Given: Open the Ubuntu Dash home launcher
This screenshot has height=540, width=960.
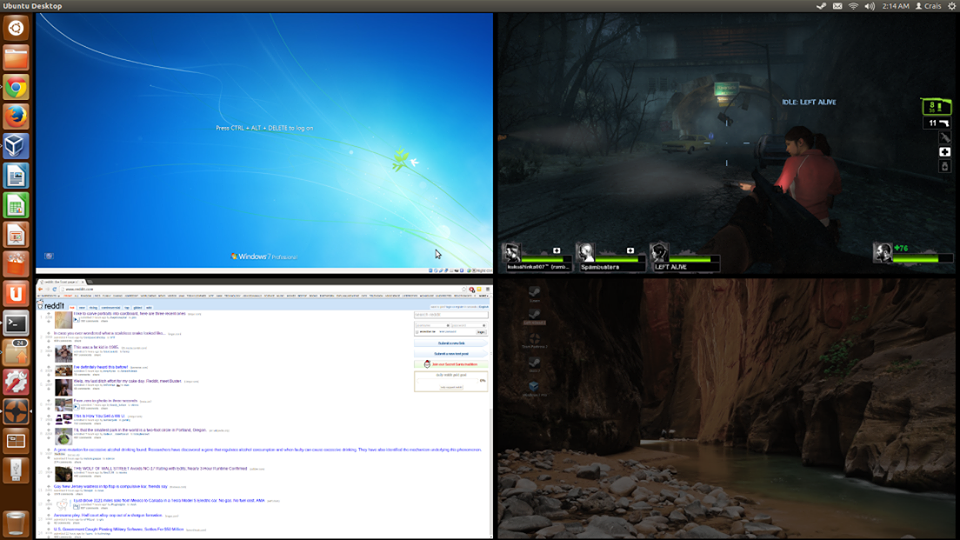Looking at the screenshot, I should (x=16, y=28).
